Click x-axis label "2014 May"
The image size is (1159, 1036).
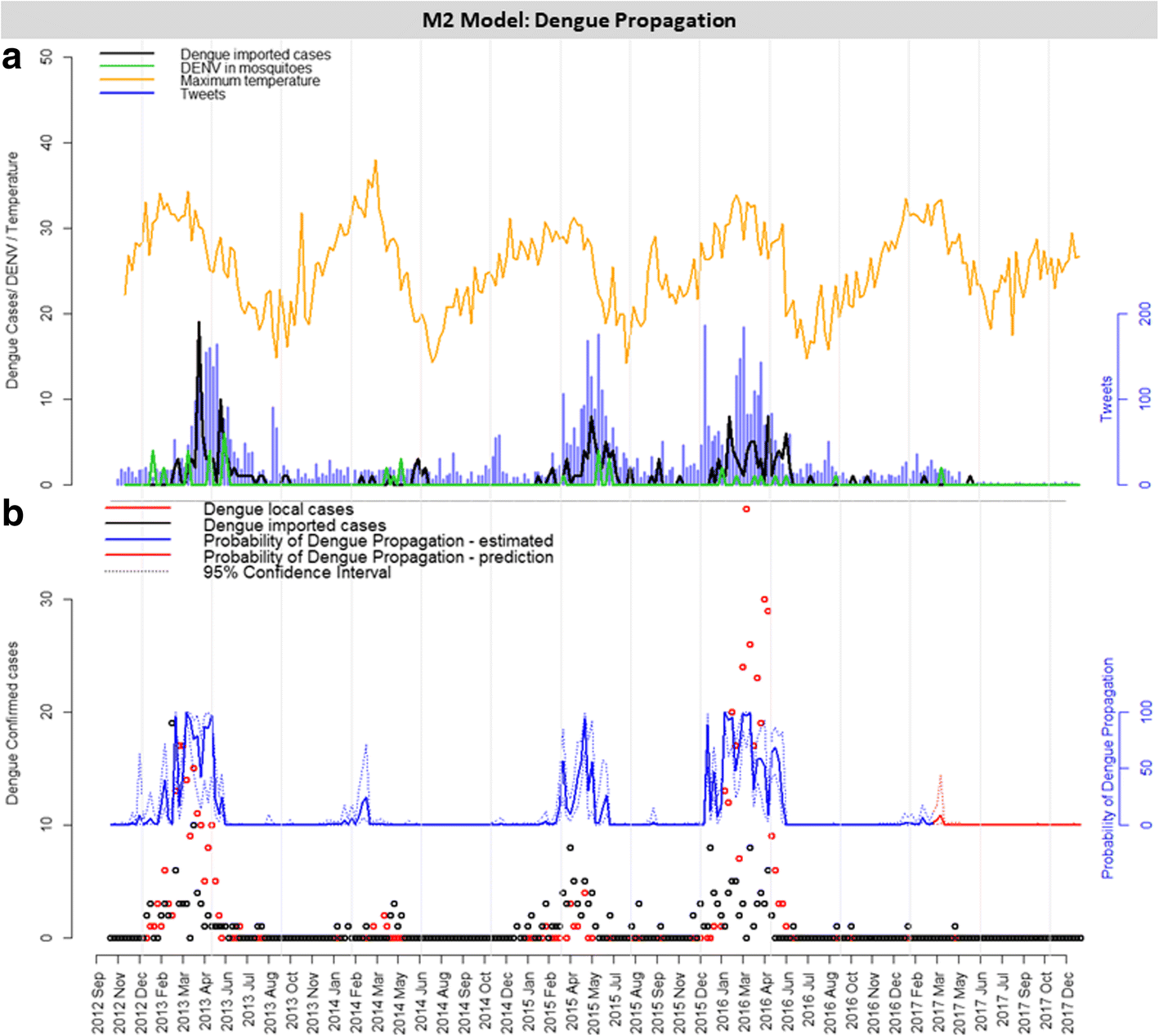pos(400,1003)
